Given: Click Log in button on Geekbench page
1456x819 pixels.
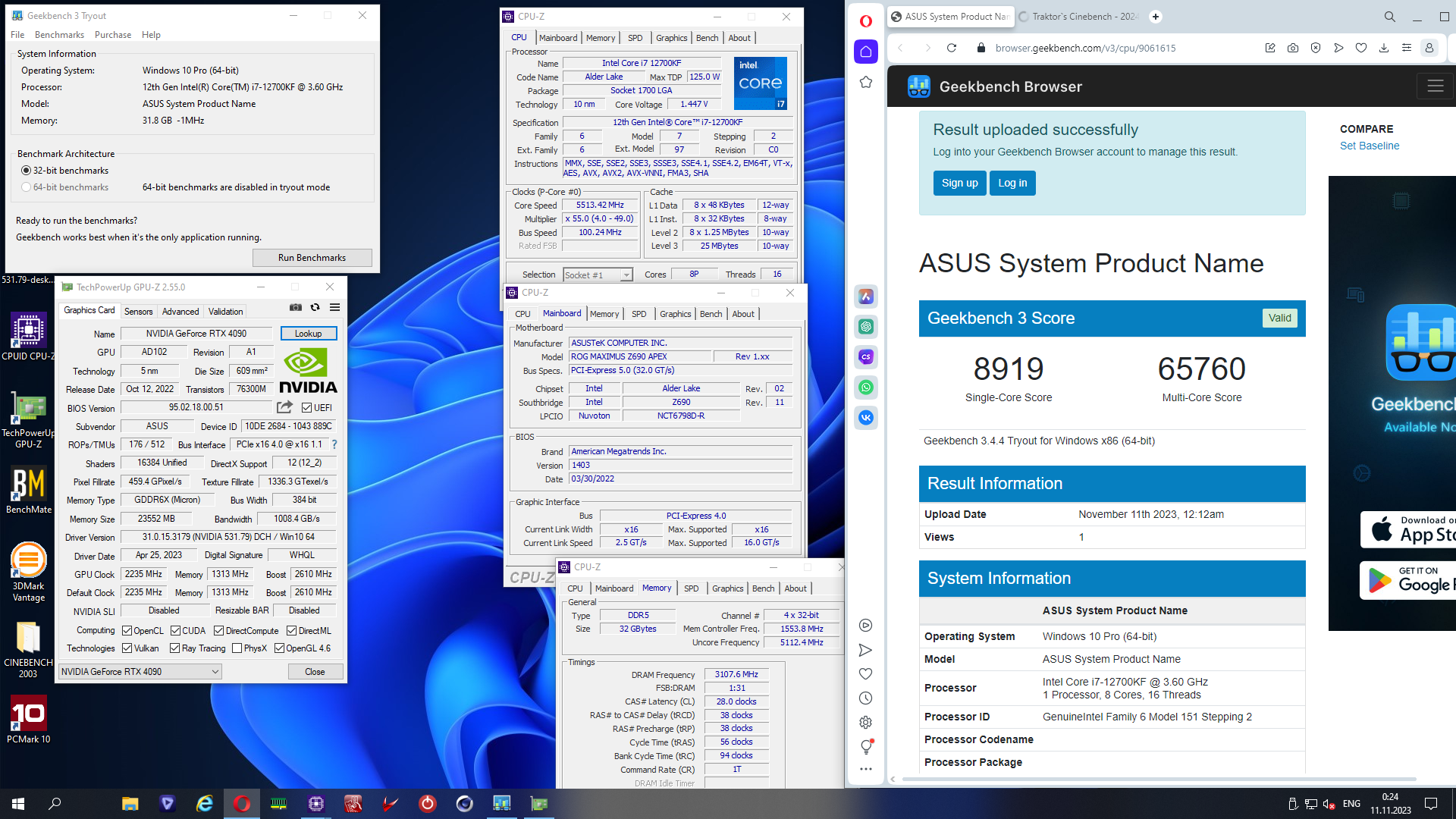Looking at the screenshot, I should pos(1012,183).
